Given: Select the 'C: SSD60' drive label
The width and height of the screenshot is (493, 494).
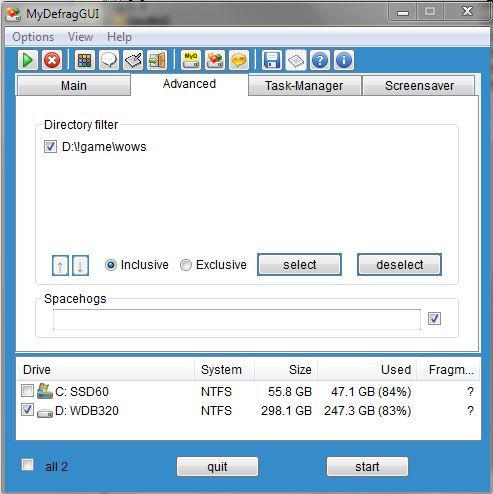Looking at the screenshot, I should [82, 392].
